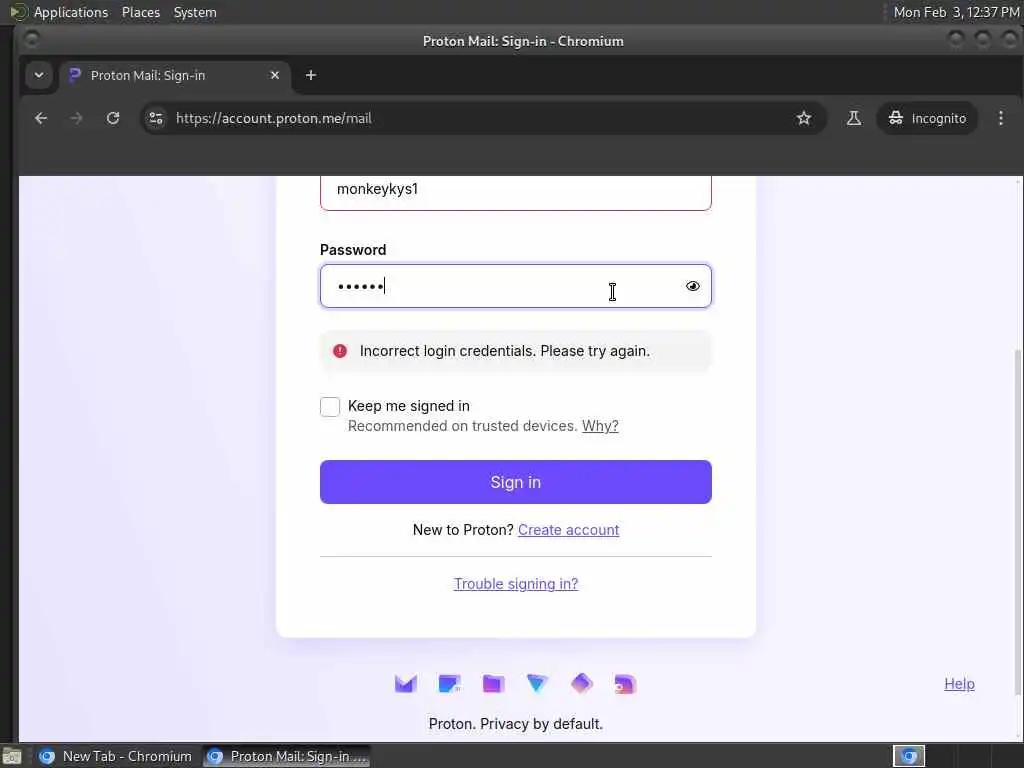Open site information icon in the address bar
Viewport: 1024px width, 768px height.
pyautogui.click(x=156, y=118)
